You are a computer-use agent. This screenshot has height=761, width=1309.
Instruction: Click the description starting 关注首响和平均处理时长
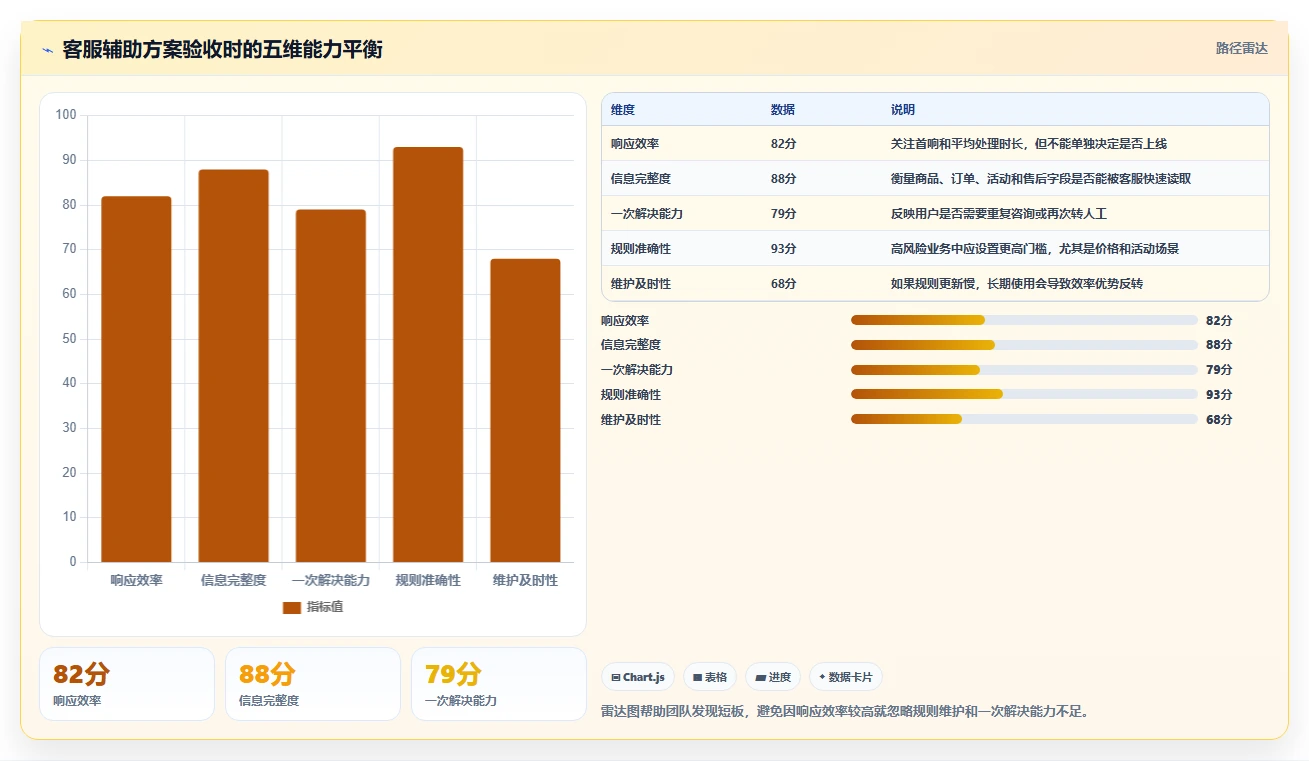coord(1029,144)
